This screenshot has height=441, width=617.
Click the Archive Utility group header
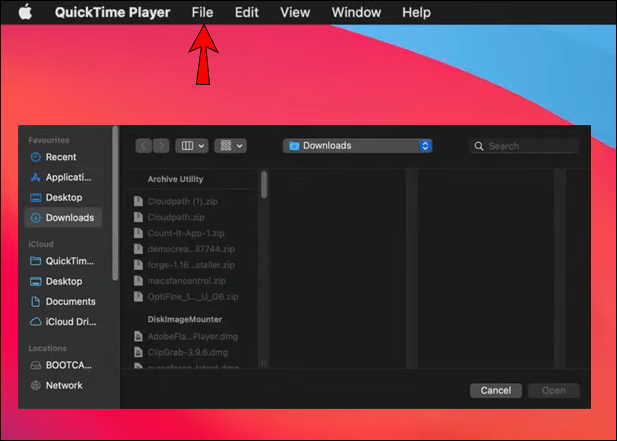click(175, 179)
